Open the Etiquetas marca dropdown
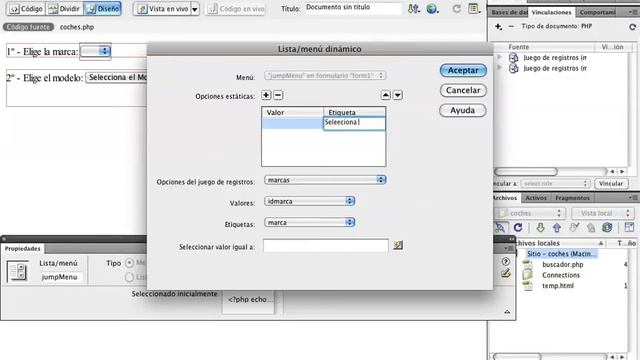Screen dimensions: 640x360 pos(309,222)
